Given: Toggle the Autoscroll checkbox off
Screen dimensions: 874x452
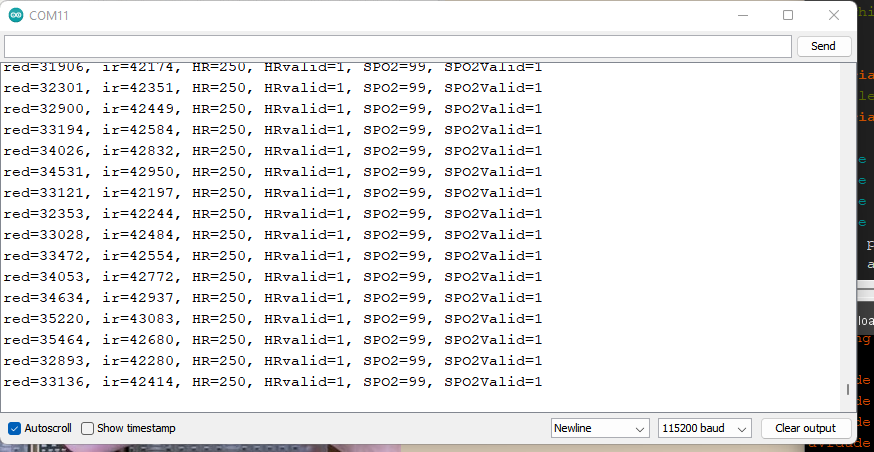Looking at the screenshot, I should tap(14, 429).
